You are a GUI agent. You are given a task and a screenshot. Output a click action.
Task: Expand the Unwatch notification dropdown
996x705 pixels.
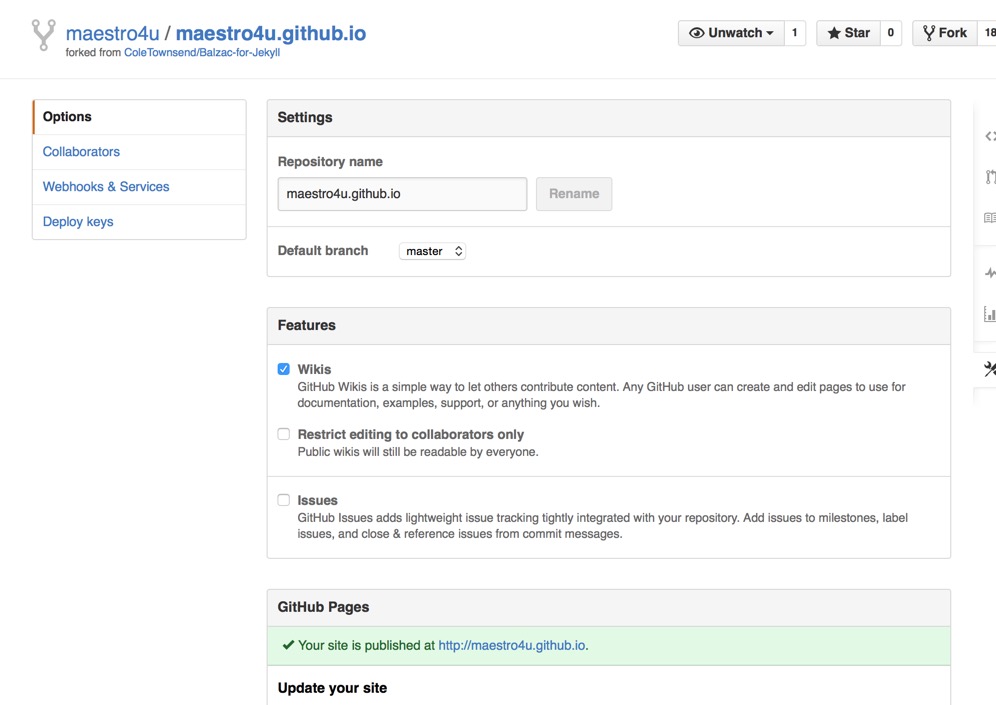[x=731, y=33]
